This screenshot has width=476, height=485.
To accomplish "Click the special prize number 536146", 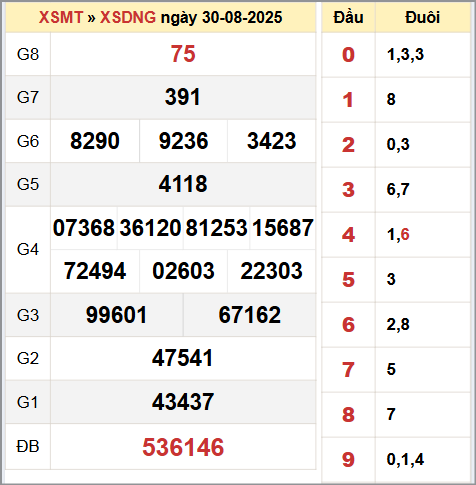I will 183,447.
